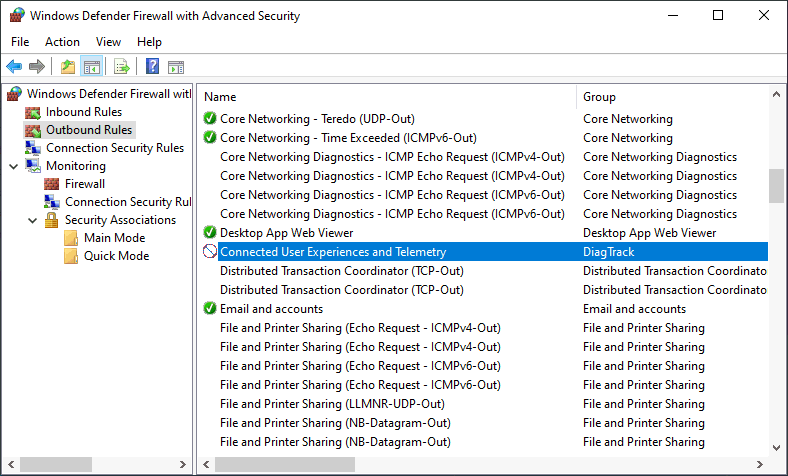Minimize the firewall console window
Screen dimensions: 788x476
click(x=673, y=15)
